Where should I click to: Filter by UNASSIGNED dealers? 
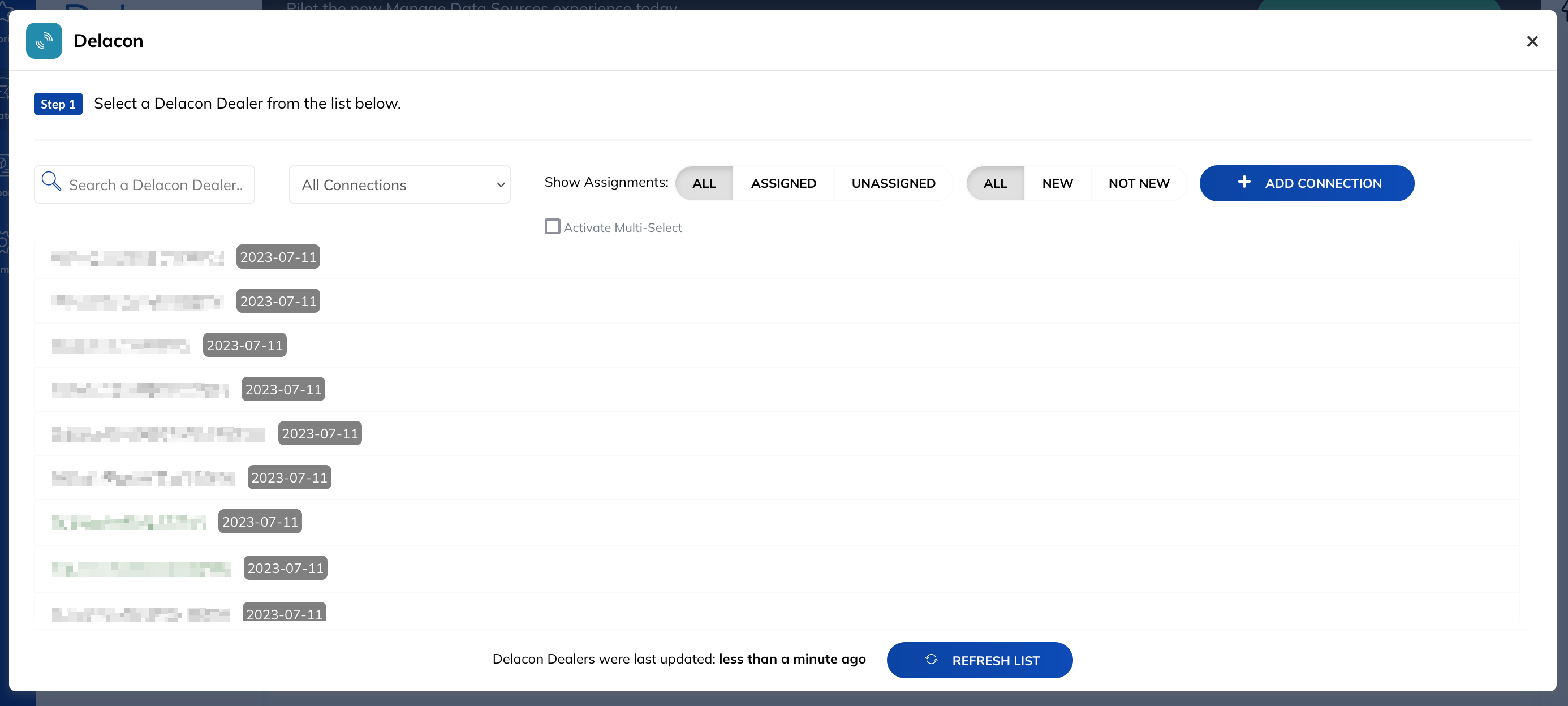click(x=893, y=183)
